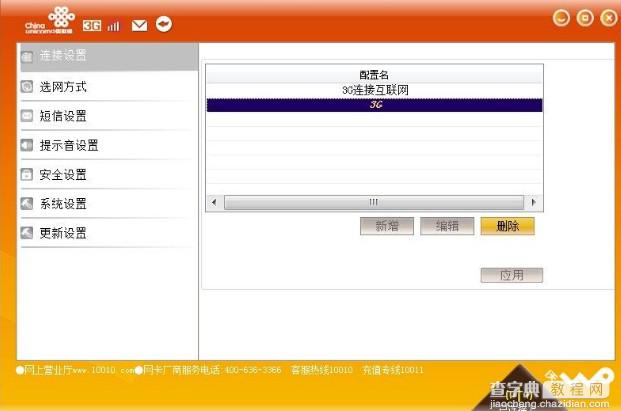Click the 配置名 column header
This screenshot has width=621, height=411.
click(x=374, y=74)
